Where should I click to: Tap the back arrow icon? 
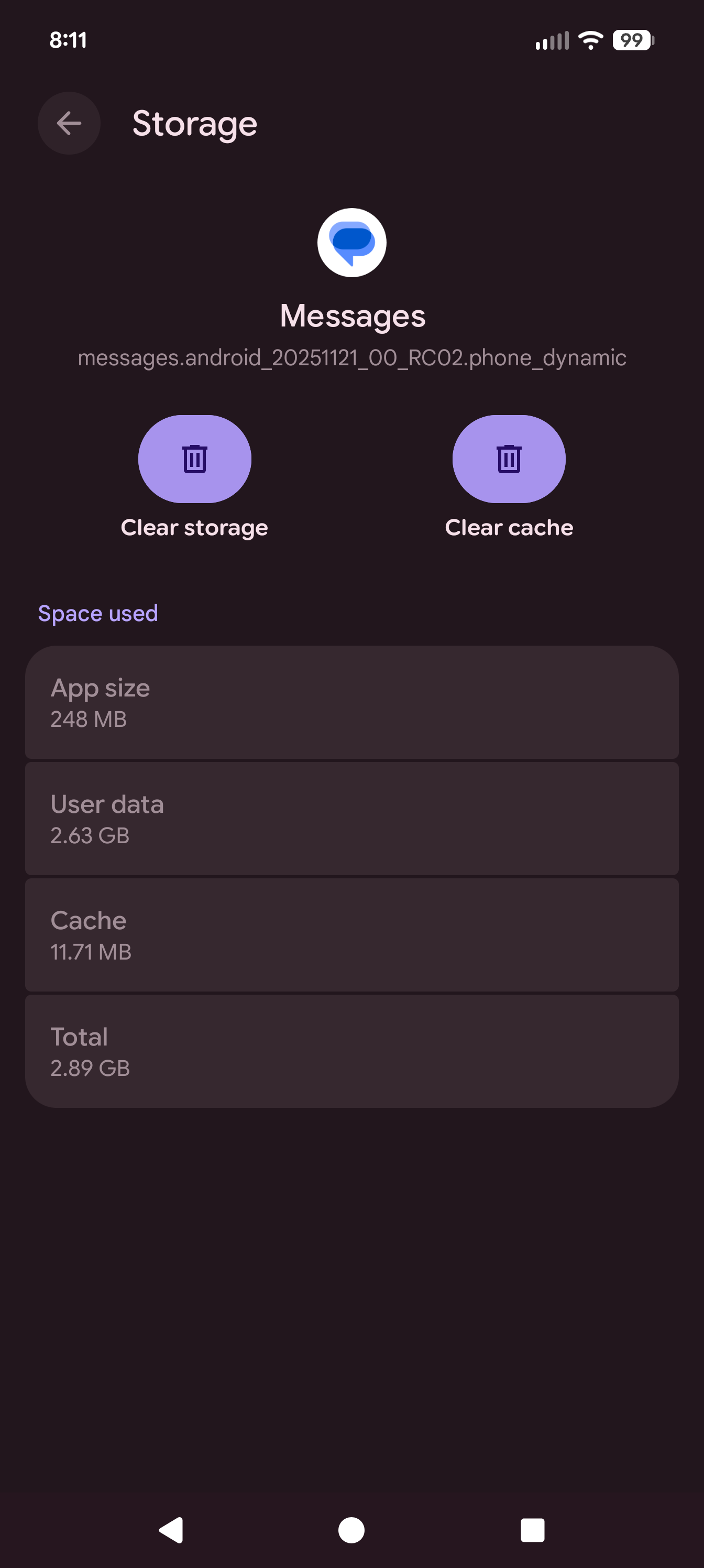point(69,124)
